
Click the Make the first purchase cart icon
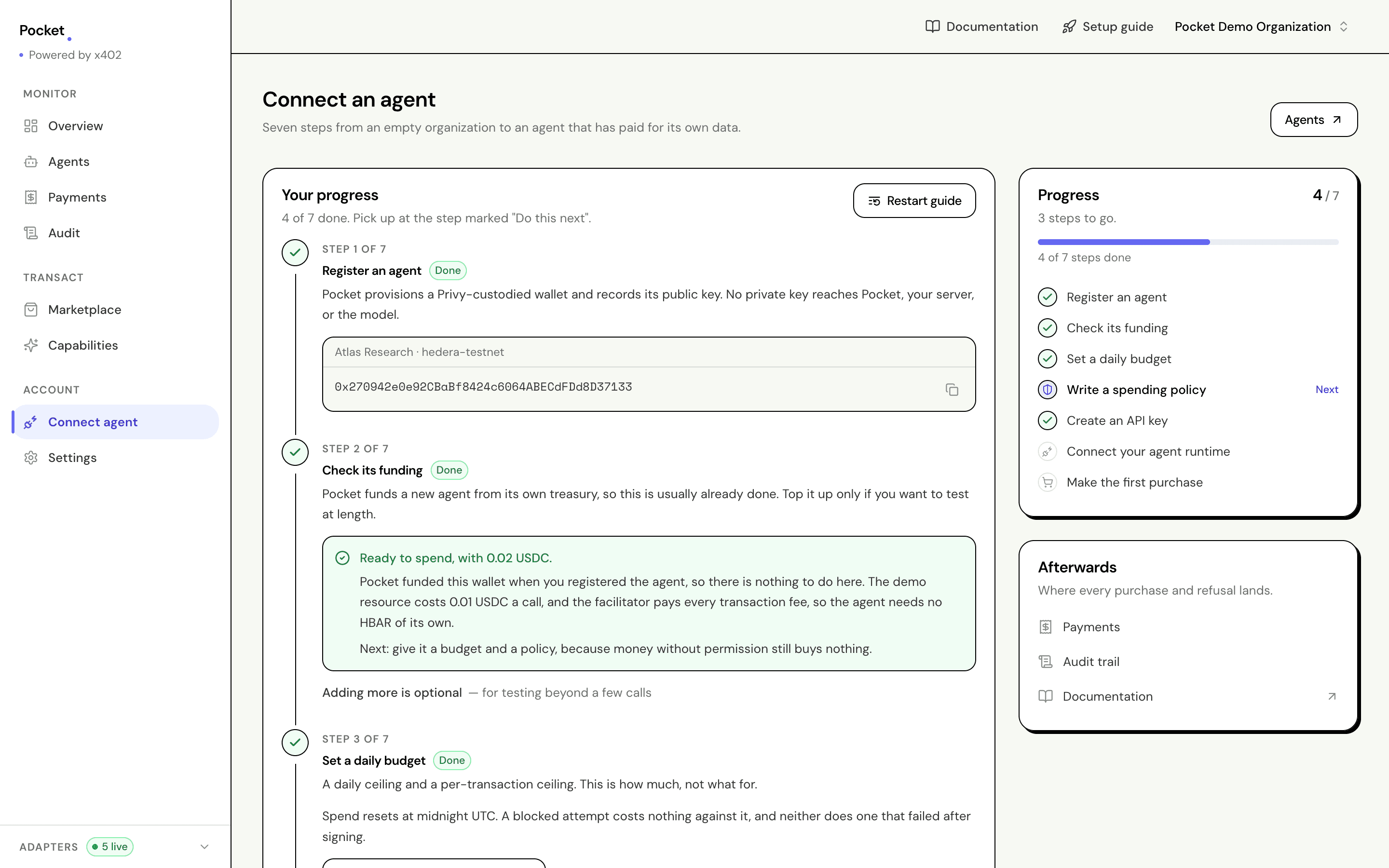click(x=1048, y=482)
